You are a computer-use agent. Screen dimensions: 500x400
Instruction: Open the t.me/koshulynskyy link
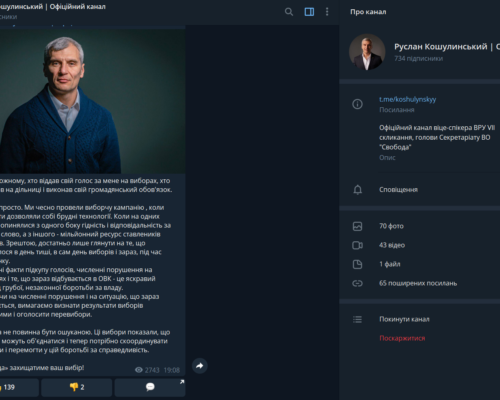point(407,99)
